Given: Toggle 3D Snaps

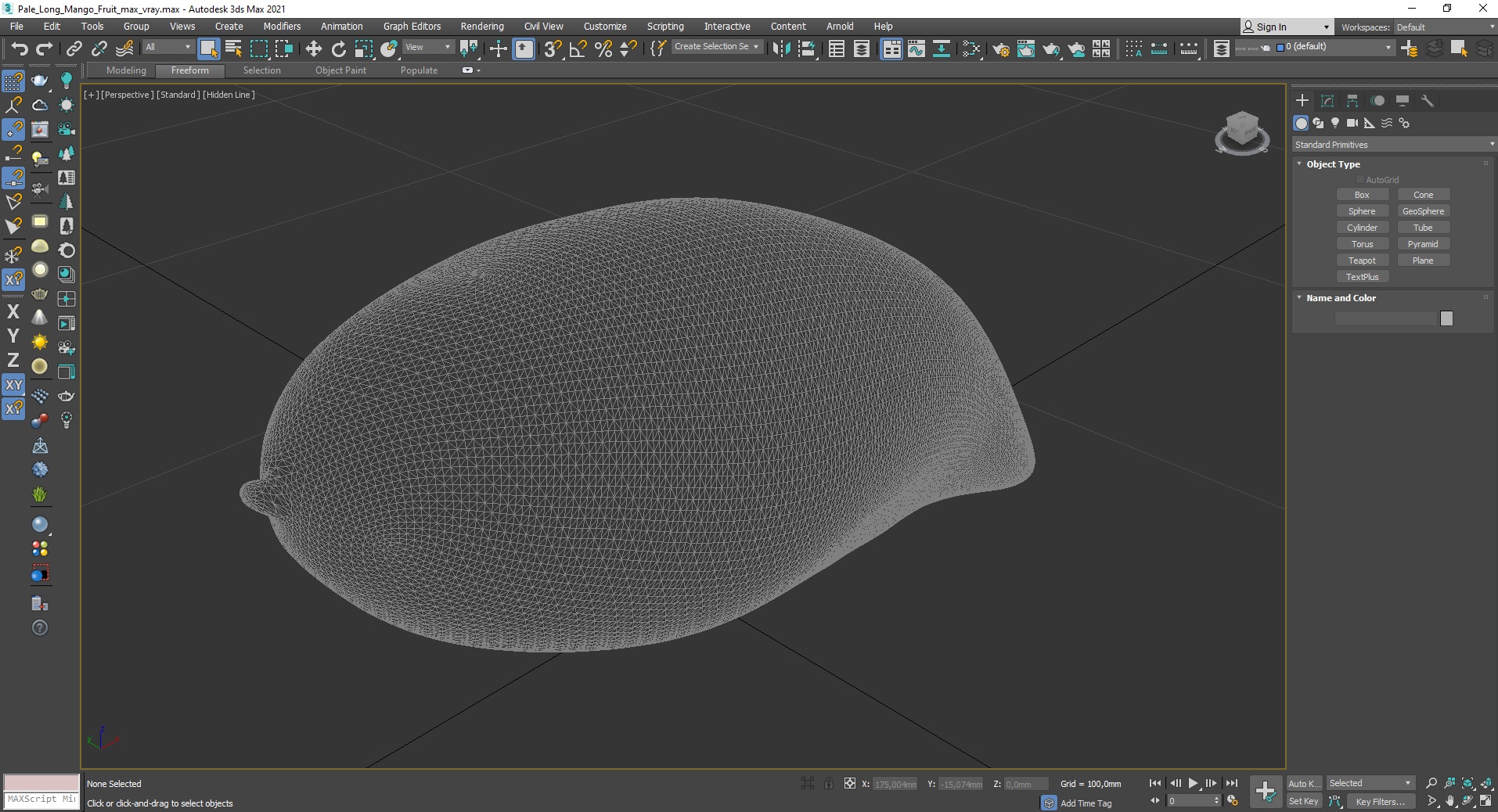Looking at the screenshot, I should pos(553,49).
